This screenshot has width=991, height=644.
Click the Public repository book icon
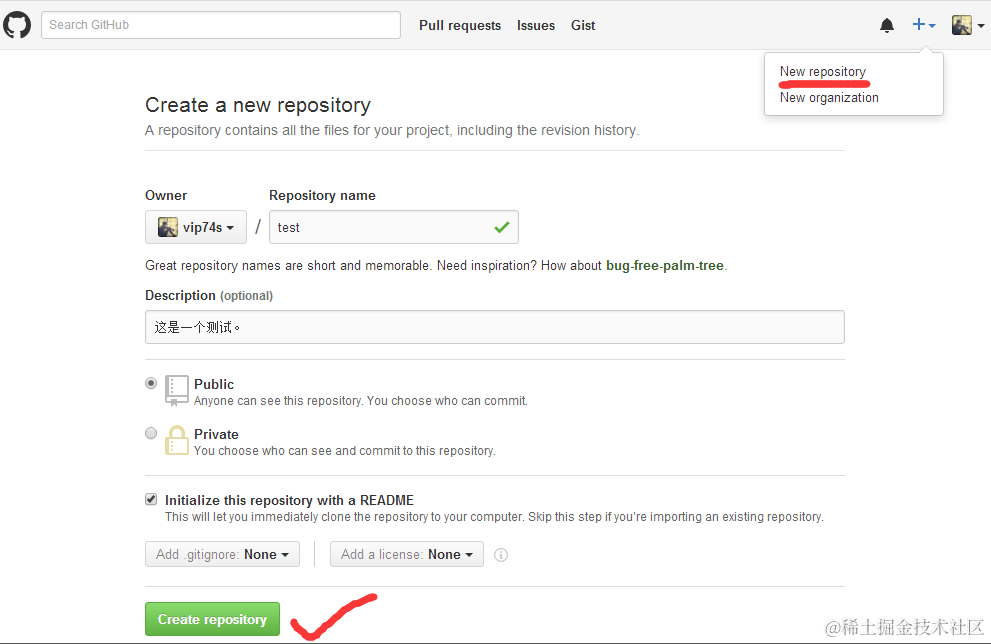coord(176,391)
